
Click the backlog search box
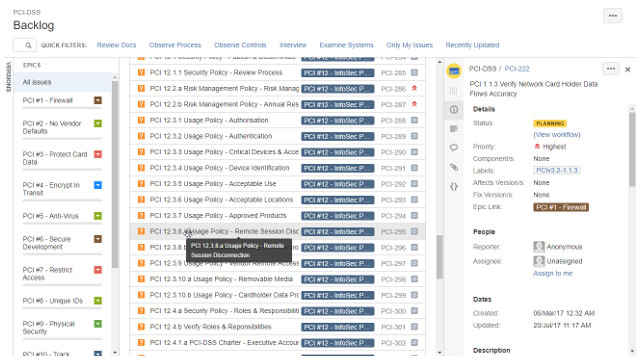[x=24, y=45]
